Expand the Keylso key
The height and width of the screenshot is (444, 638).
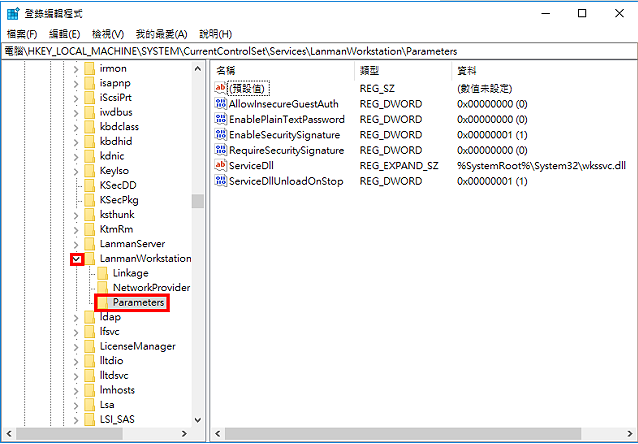76,171
